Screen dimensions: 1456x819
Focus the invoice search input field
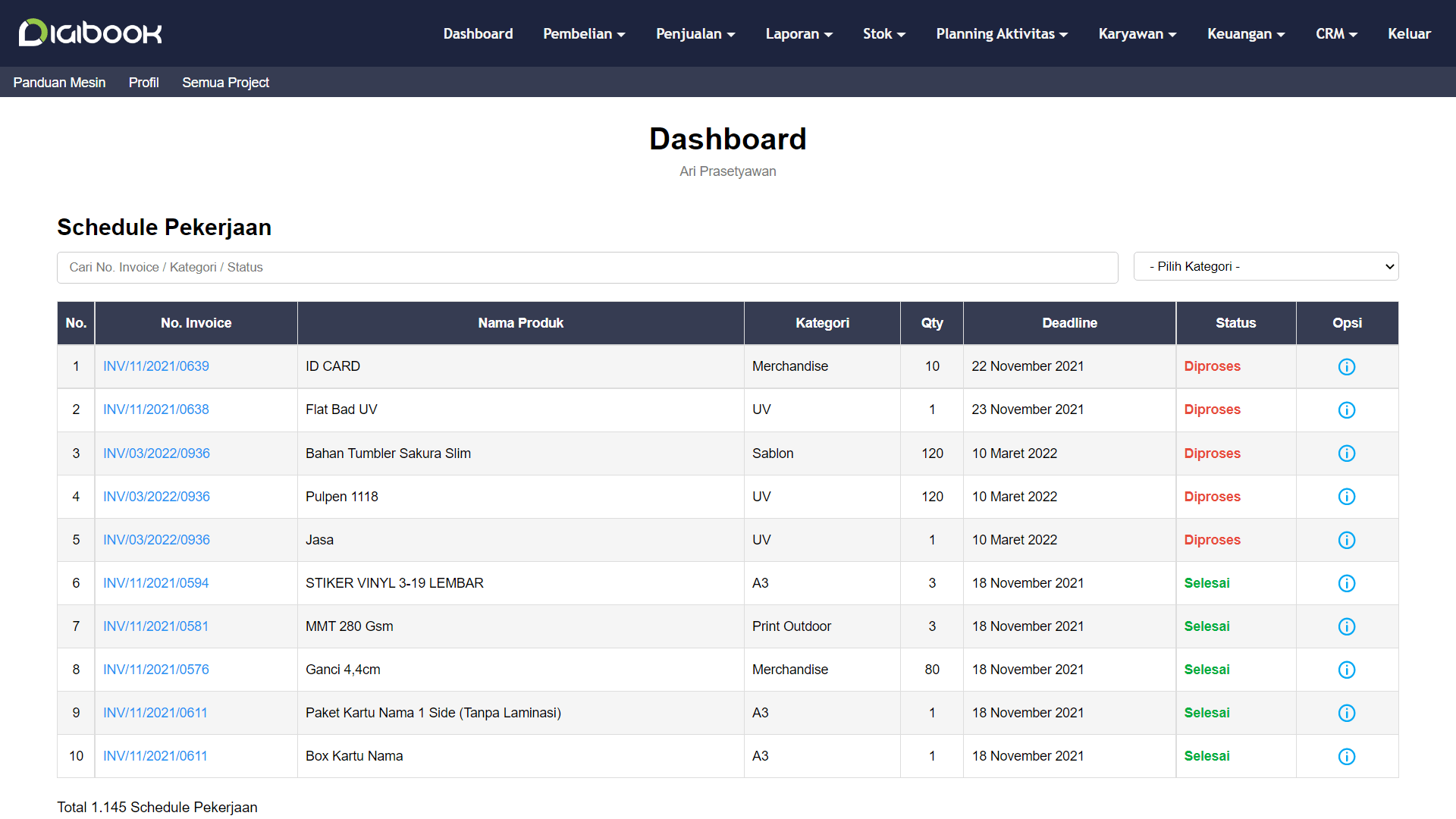click(x=587, y=267)
